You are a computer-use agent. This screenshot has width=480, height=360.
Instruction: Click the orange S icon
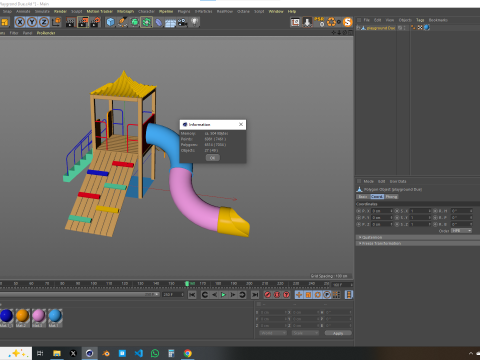[348, 22]
